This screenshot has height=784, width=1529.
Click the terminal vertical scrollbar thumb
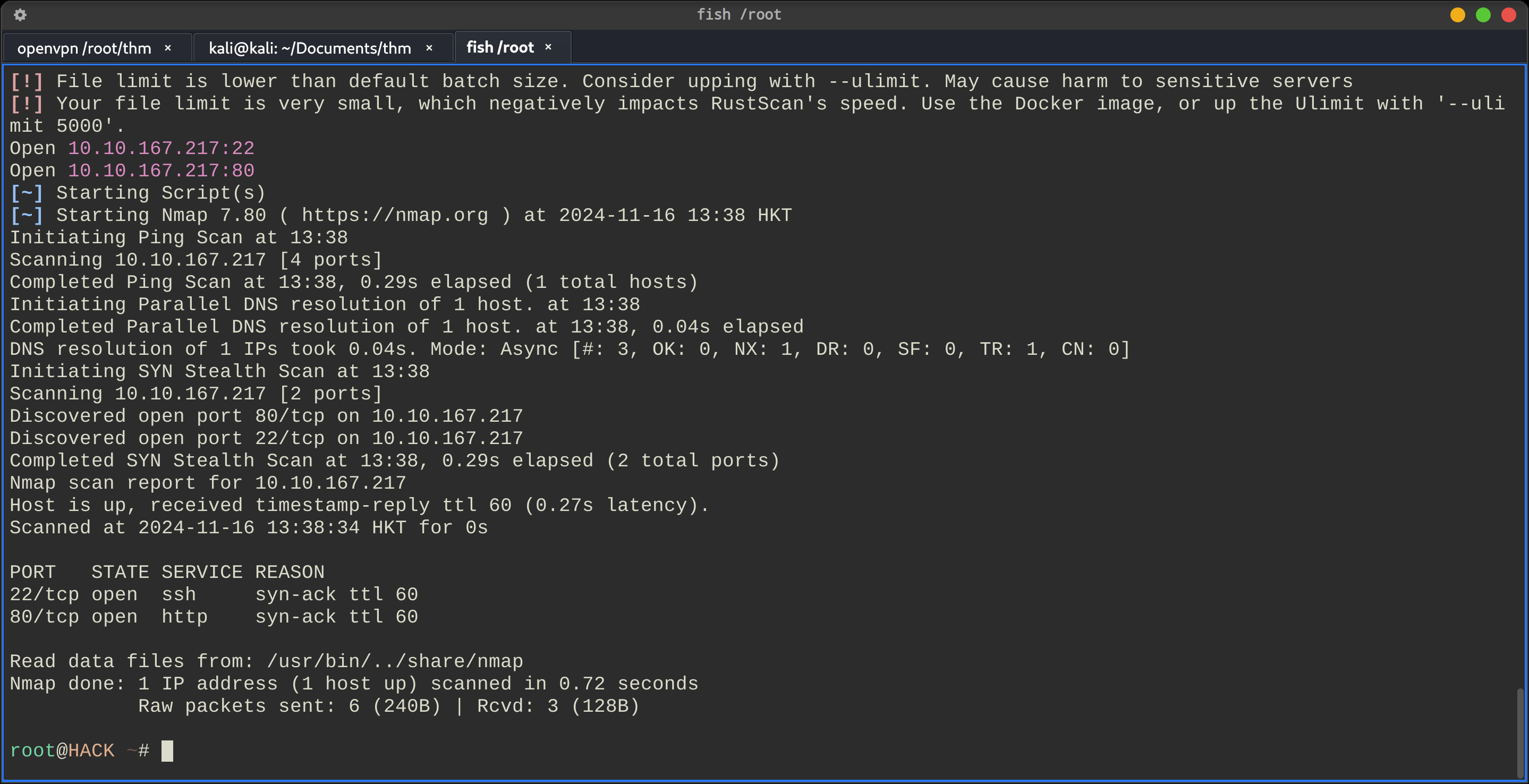pyautogui.click(x=1519, y=732)
